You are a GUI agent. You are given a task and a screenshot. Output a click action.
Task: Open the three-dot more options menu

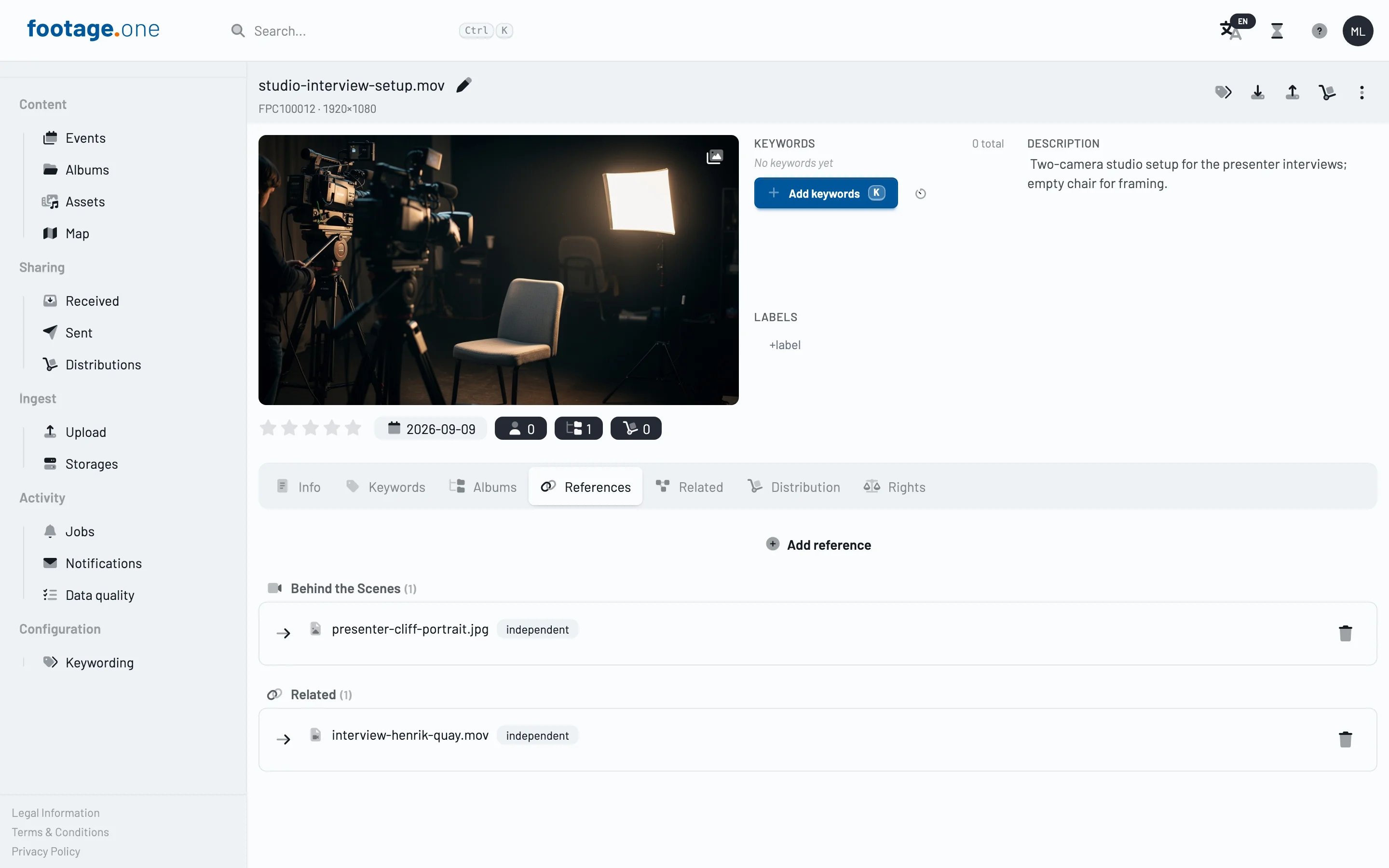(1362, 93)
